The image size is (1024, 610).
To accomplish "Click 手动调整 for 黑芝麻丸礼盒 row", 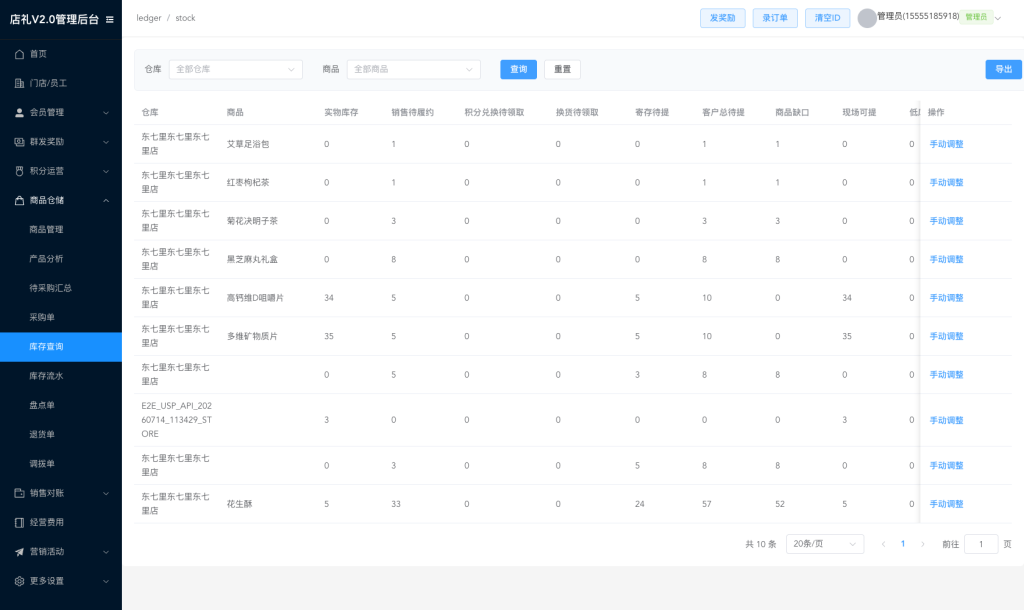I will pyautogui.click(x=946, y=259).
